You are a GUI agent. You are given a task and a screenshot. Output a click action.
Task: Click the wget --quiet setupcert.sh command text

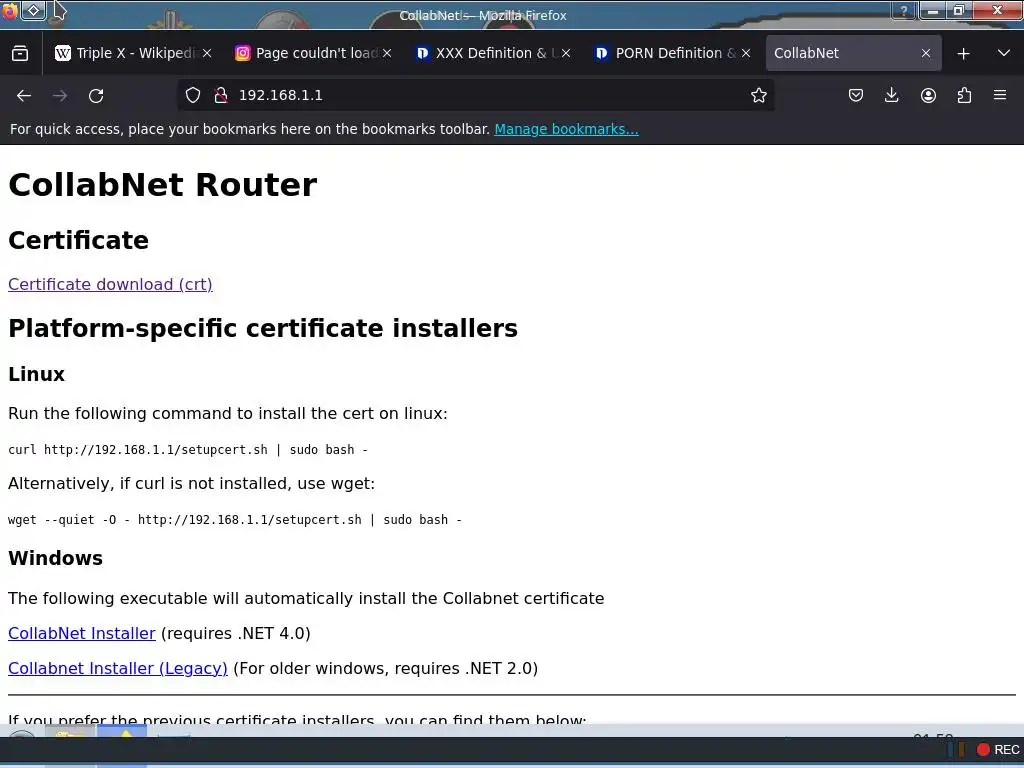point(235,520)
